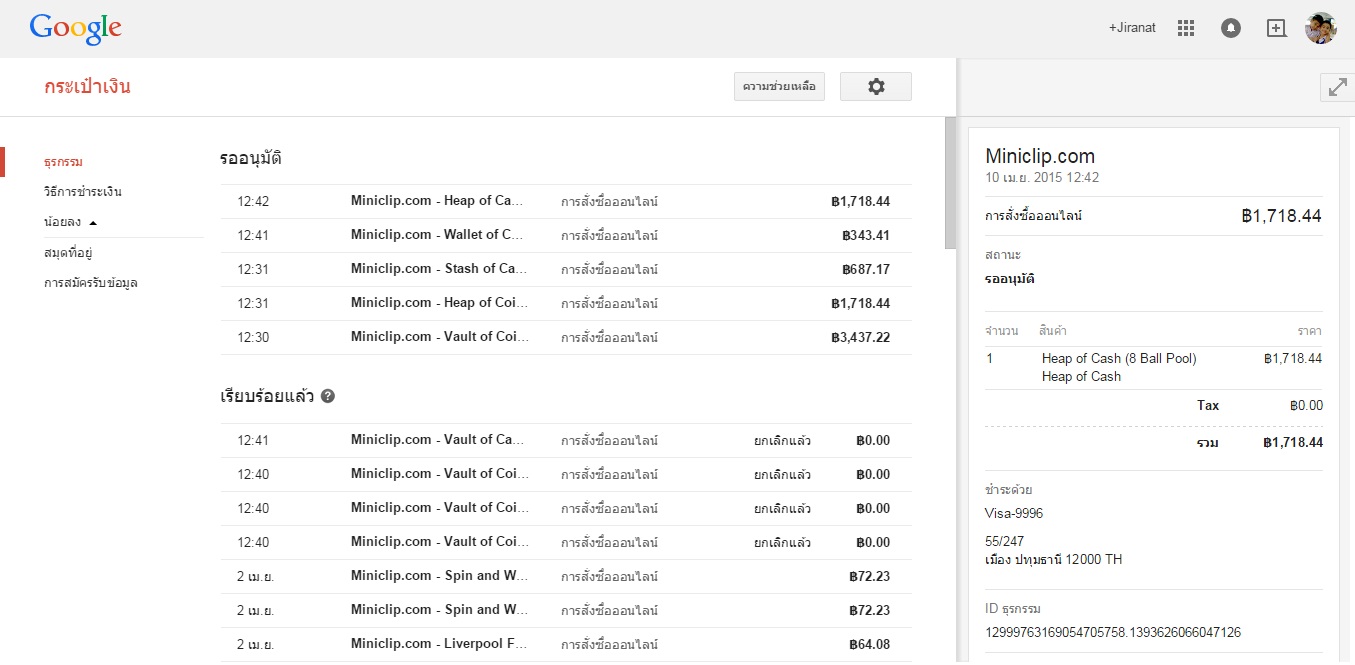Screen dimensions: 1355x665
Task: Open the Google apps grid
Action: (x=1186, y=28)
